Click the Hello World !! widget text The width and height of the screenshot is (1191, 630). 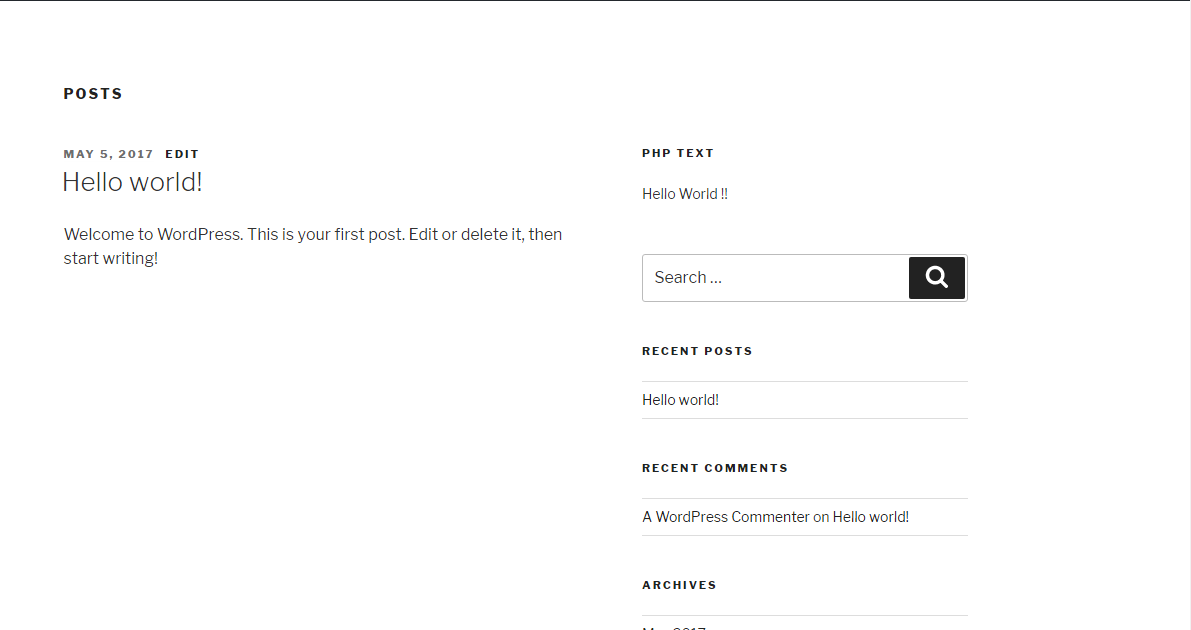pos(684,194)
